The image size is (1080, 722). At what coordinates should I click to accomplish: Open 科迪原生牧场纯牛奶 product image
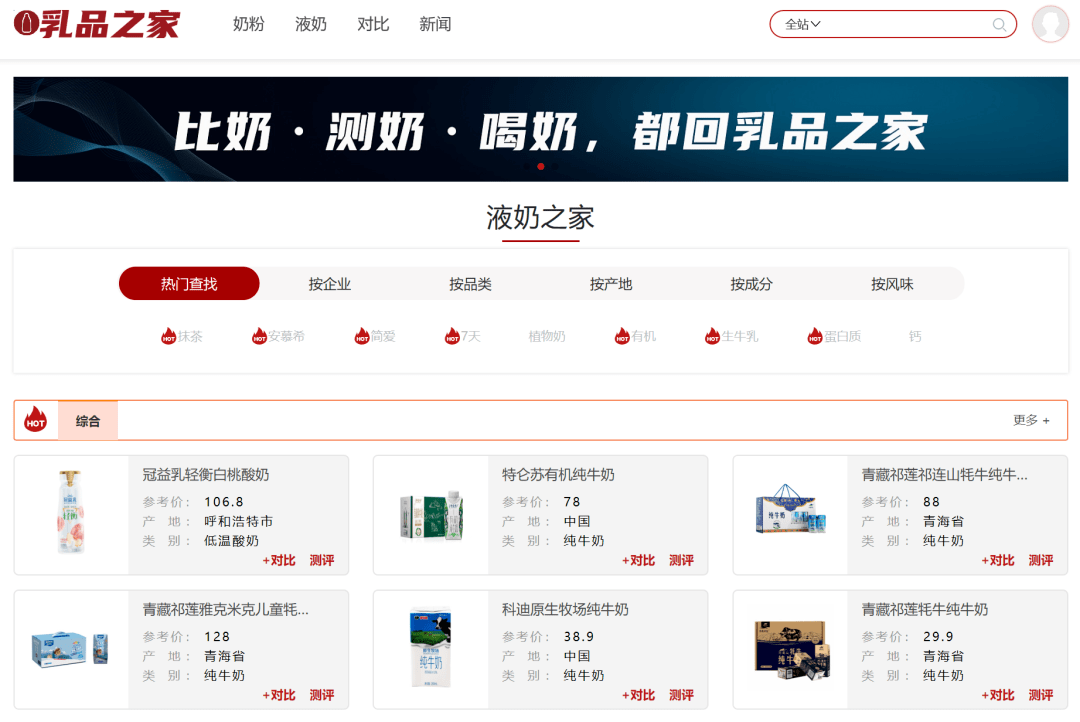[x=430, y=647]
